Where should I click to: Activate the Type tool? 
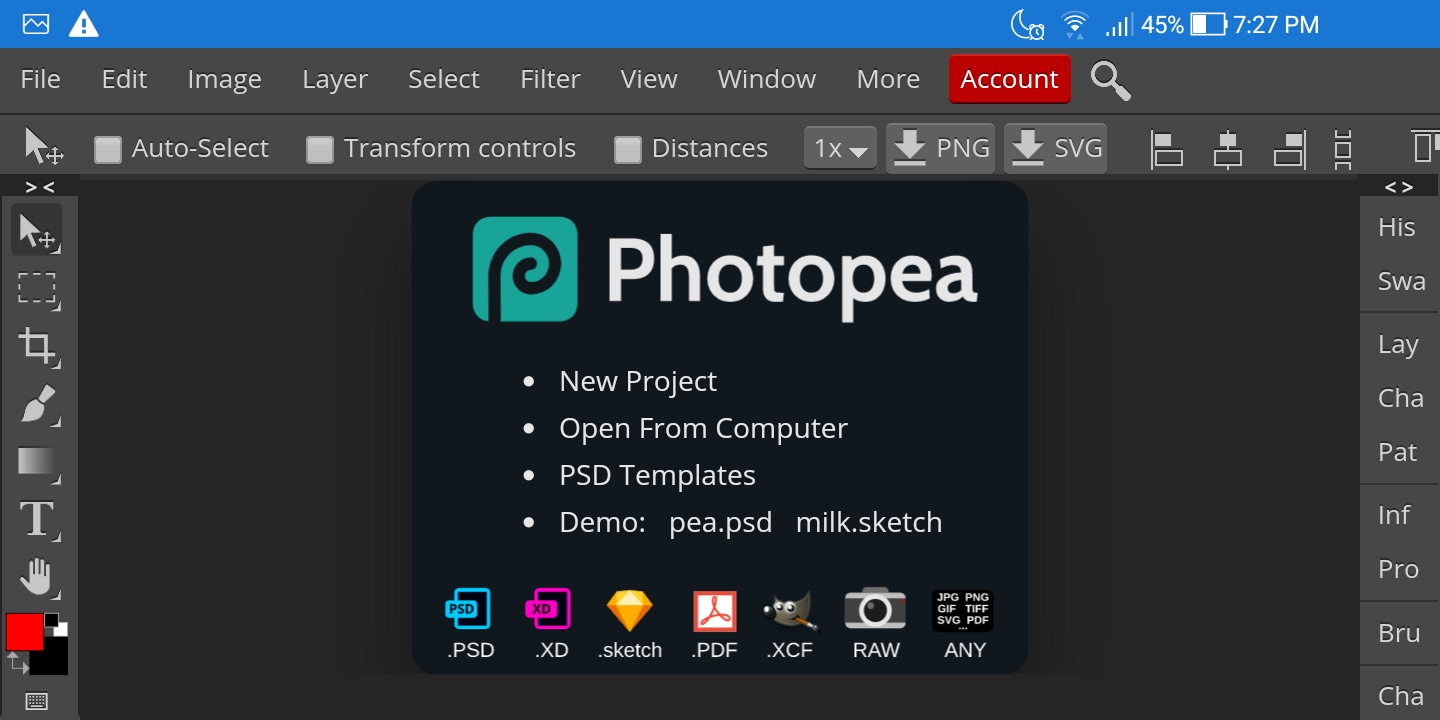pos(37,520)
